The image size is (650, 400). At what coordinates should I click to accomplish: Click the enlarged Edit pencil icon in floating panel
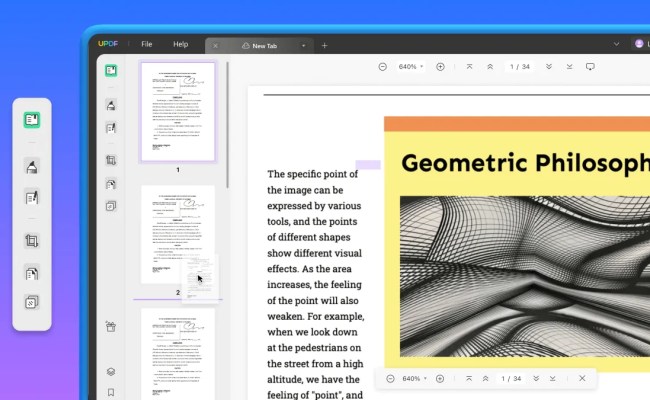click(x=32, y=198)
